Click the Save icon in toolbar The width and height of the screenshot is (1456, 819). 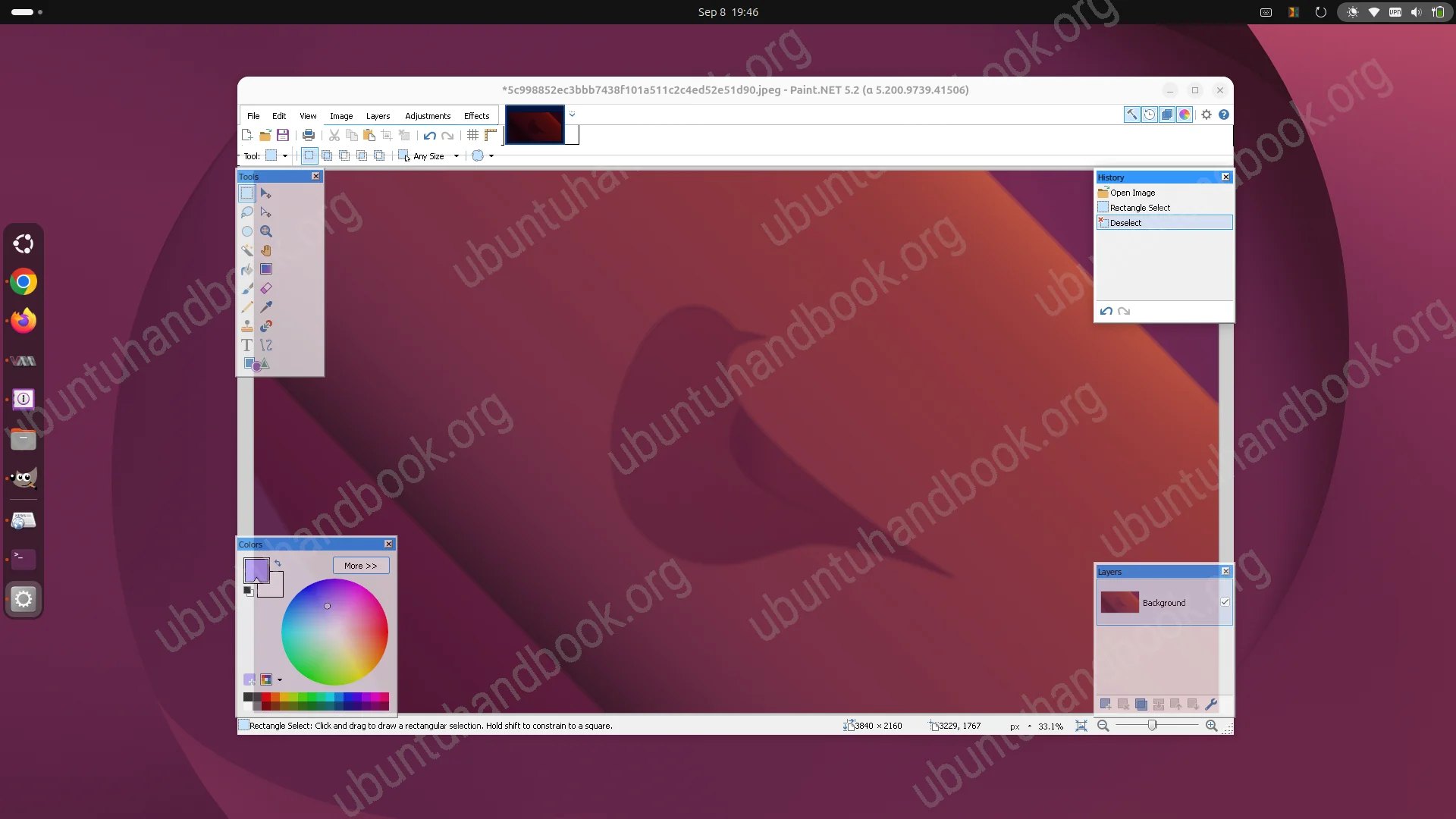point(283,135)
